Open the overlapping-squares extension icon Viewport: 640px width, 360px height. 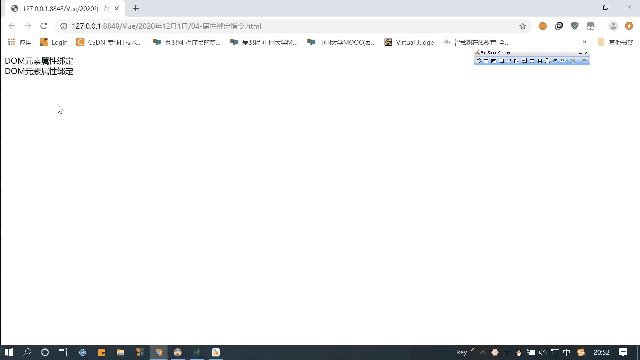[559, 26]
